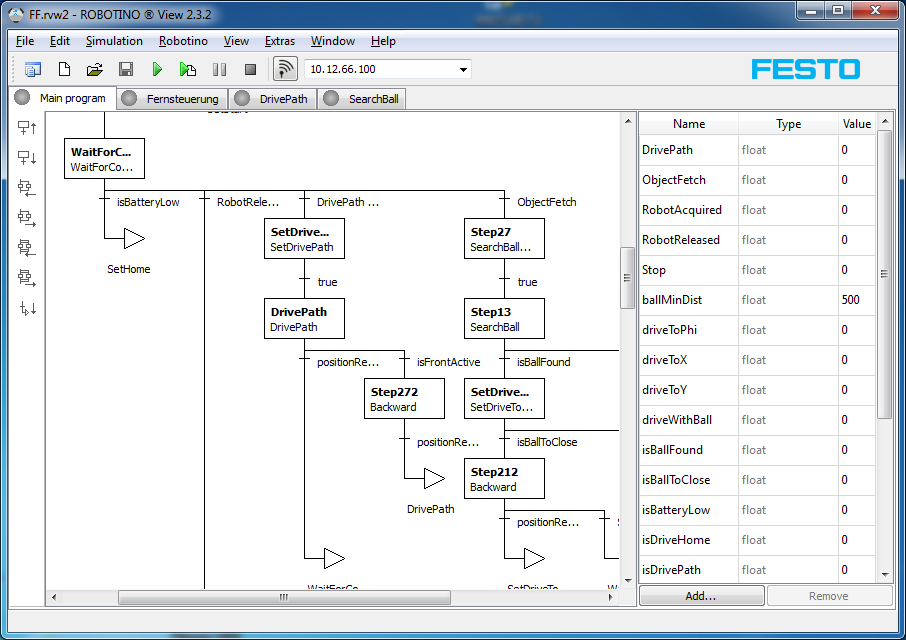
Task: Click the canvas horizontal scrollbar thumb
Action: click(x=284, y=597)
